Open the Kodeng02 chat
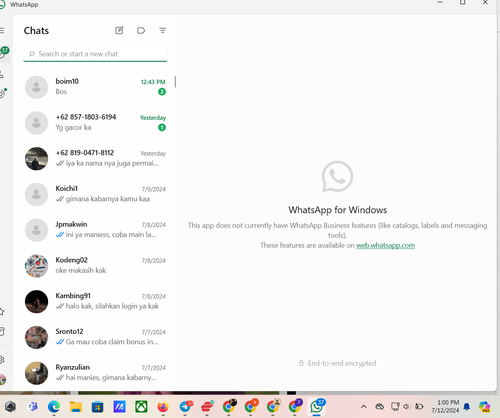 [95, 265]
